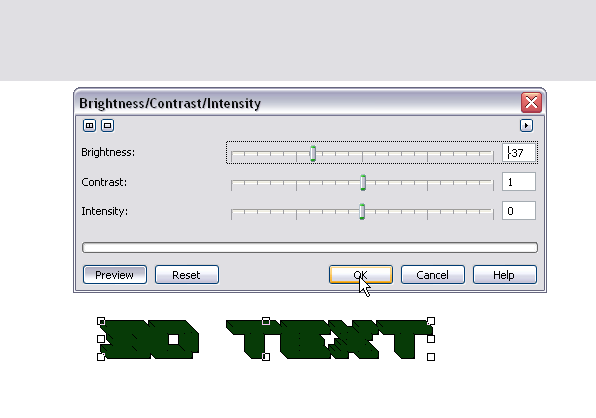Reset the adjustment values
The image size is (596, 418).
point(187,275)
